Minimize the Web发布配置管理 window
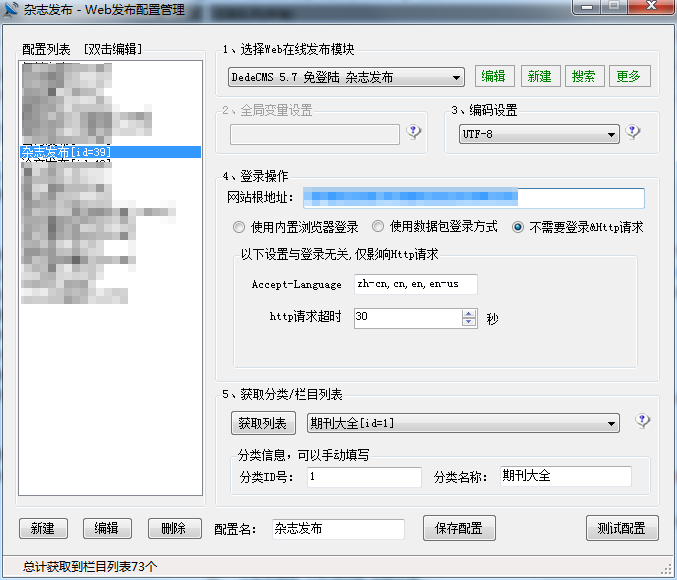 pos(586,6)
